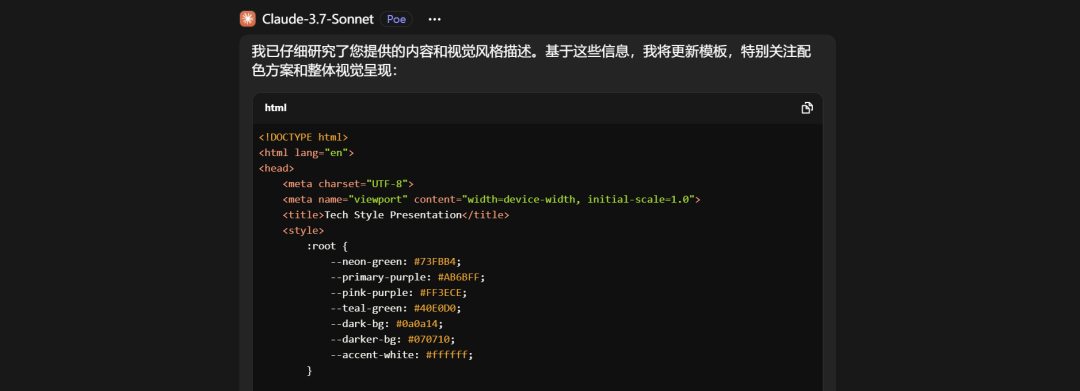The height and width of the screenshot is (391, 1080).
Task: Click the <html lang="en"> code line
Action: click(307, 153)
